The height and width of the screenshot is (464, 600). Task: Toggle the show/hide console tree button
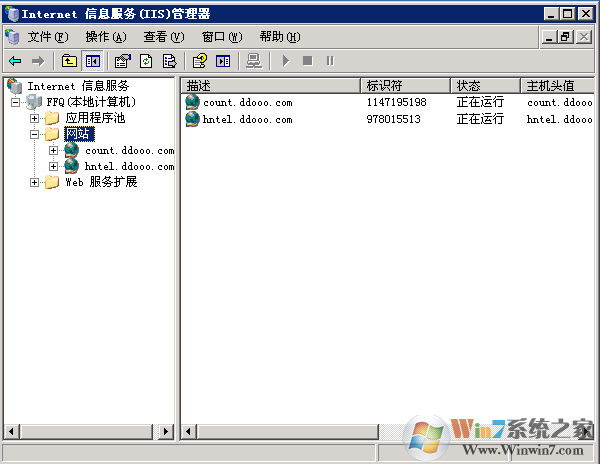click(92, 61)
